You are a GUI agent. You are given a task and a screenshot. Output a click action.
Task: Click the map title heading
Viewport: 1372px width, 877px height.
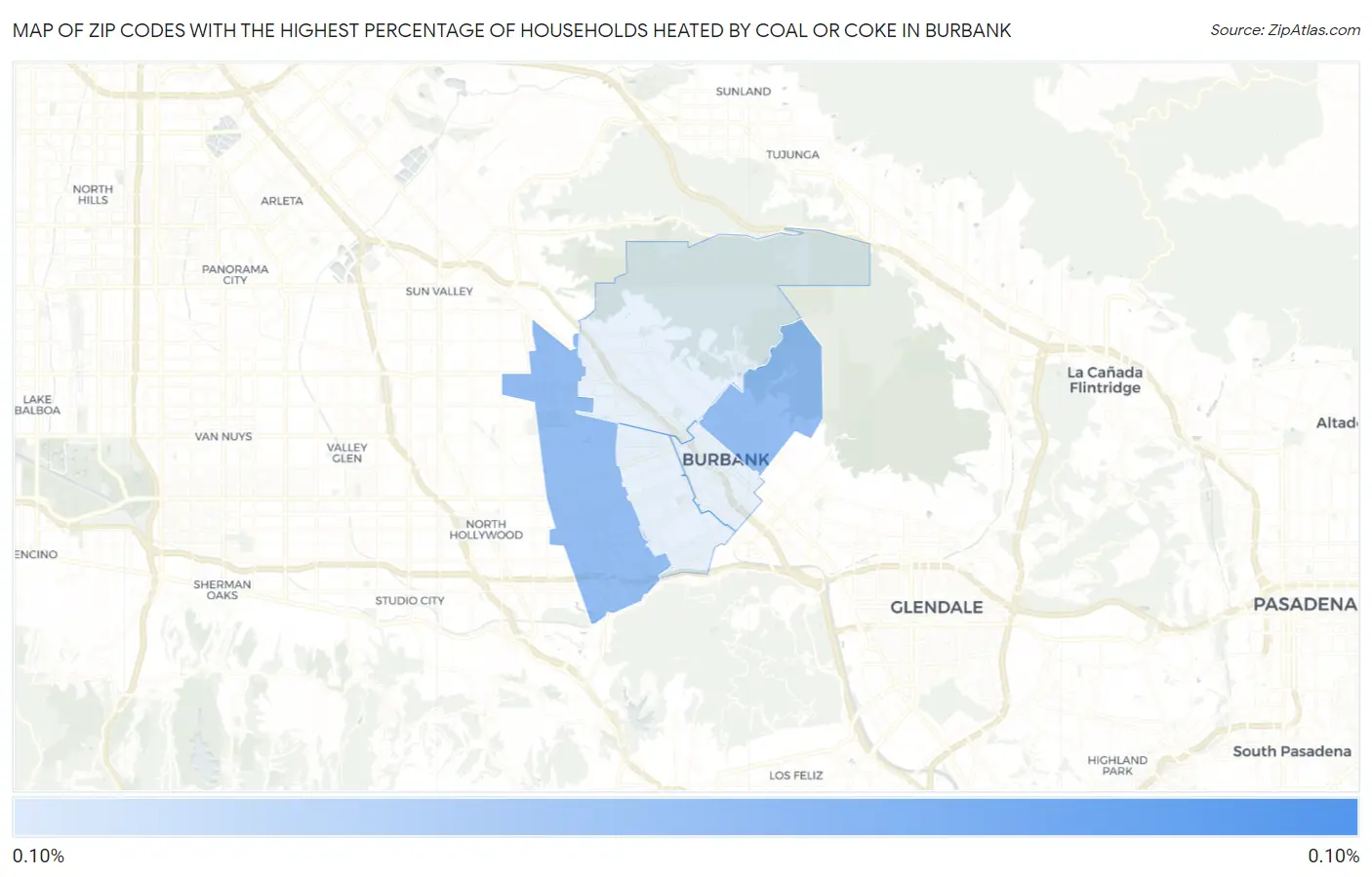coord(511,30)
